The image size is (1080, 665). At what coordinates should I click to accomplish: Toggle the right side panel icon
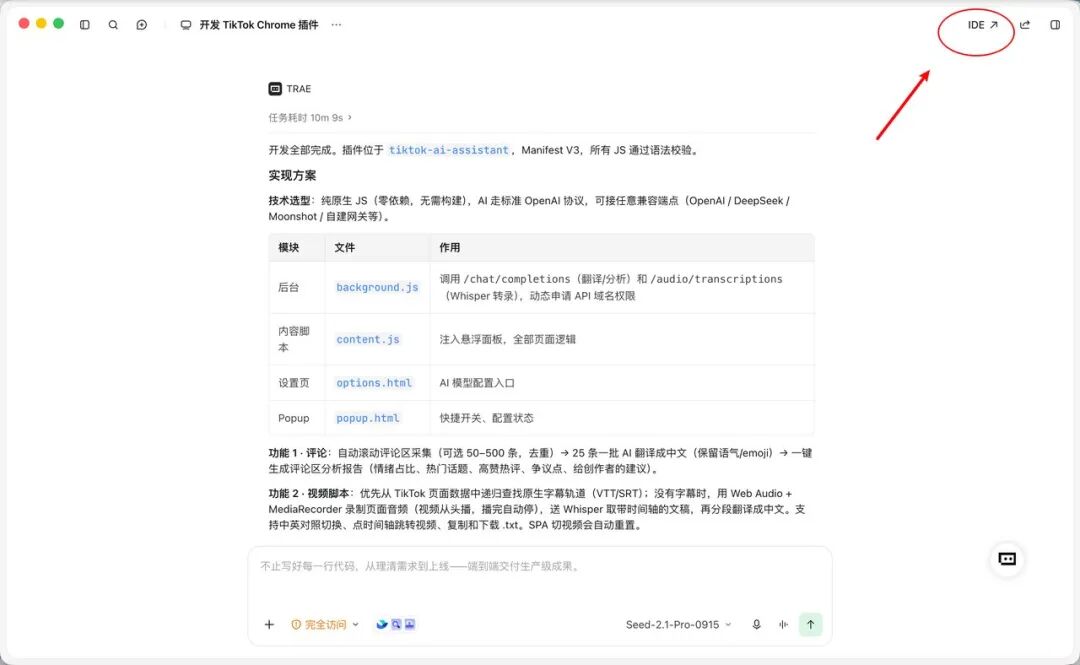pyautogui.click(x=1055, y=25)
